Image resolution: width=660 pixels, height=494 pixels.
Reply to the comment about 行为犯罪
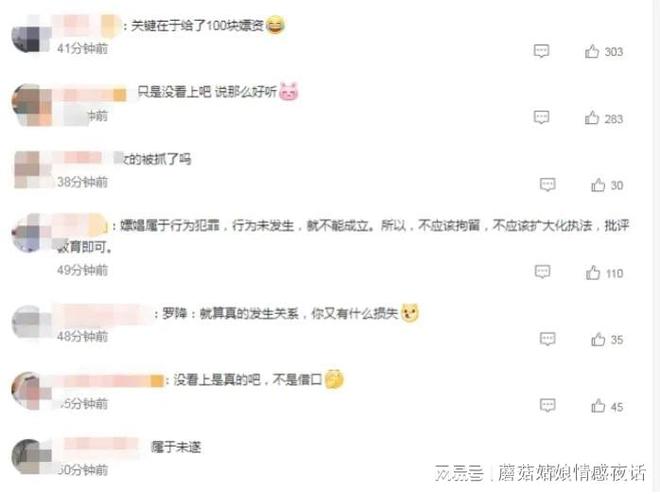(x=543, y=272)
